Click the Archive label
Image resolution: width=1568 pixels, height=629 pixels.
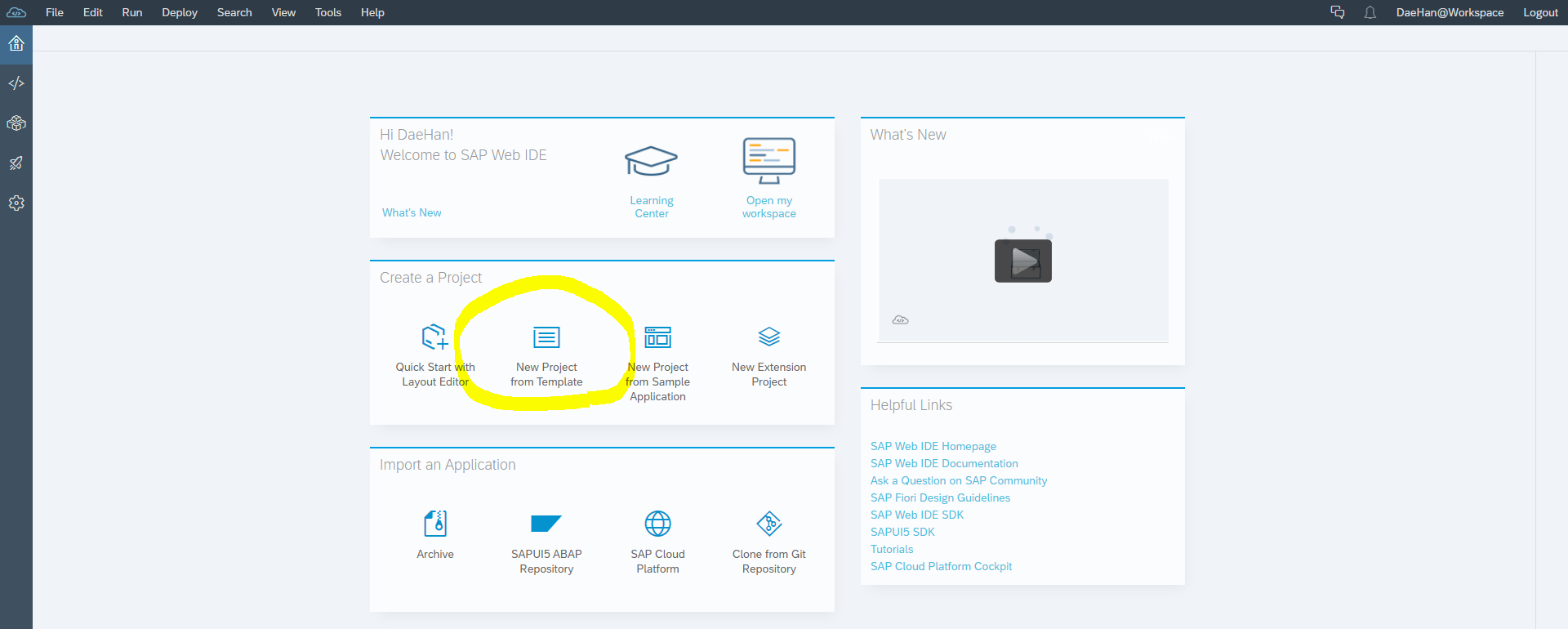click(435, 554)
